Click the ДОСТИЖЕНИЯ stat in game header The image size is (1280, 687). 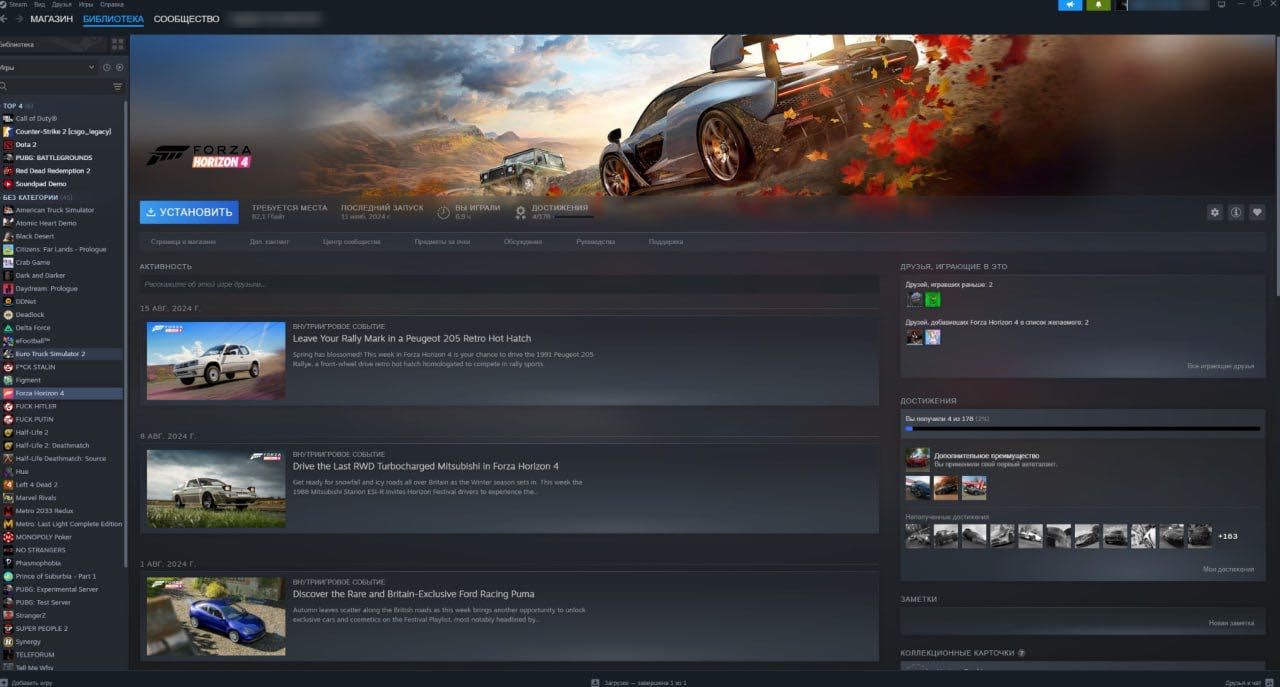pos(553,211)
